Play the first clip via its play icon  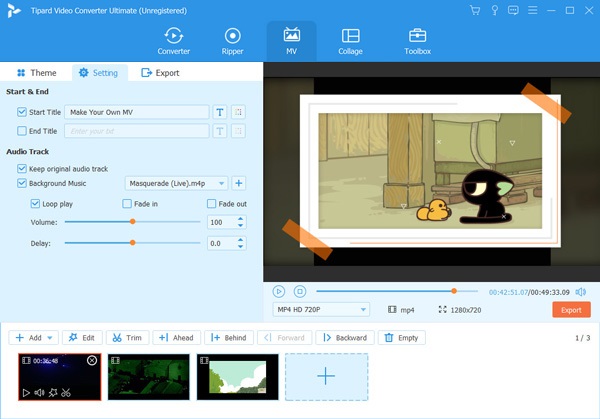[26, 393]
